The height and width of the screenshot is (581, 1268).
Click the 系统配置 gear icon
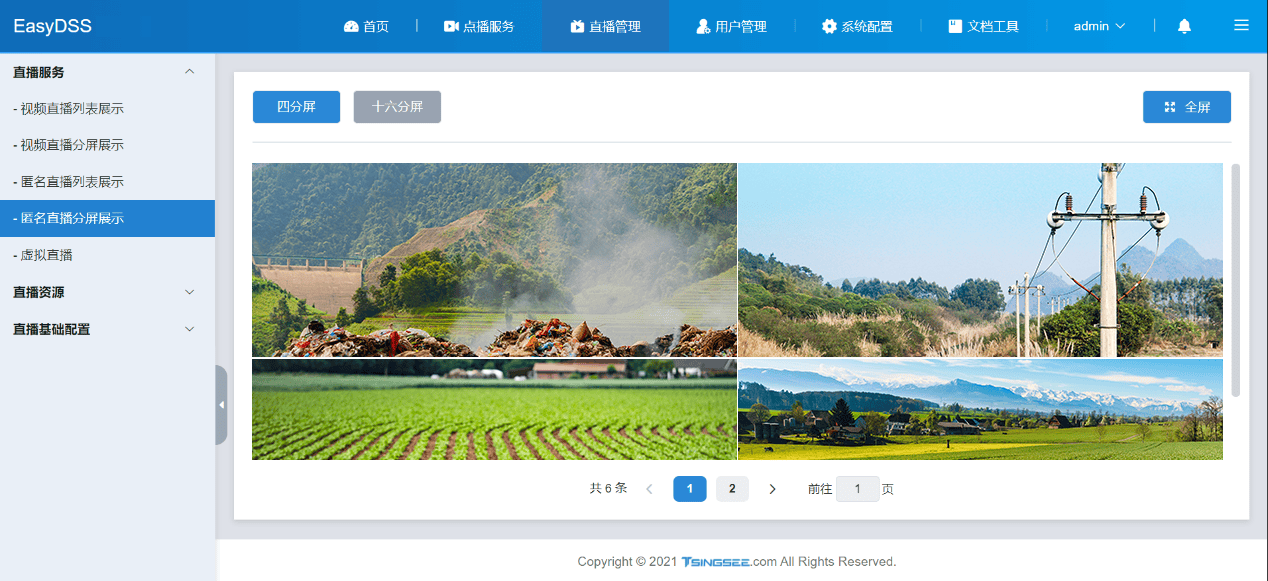(x=829, y=27)
